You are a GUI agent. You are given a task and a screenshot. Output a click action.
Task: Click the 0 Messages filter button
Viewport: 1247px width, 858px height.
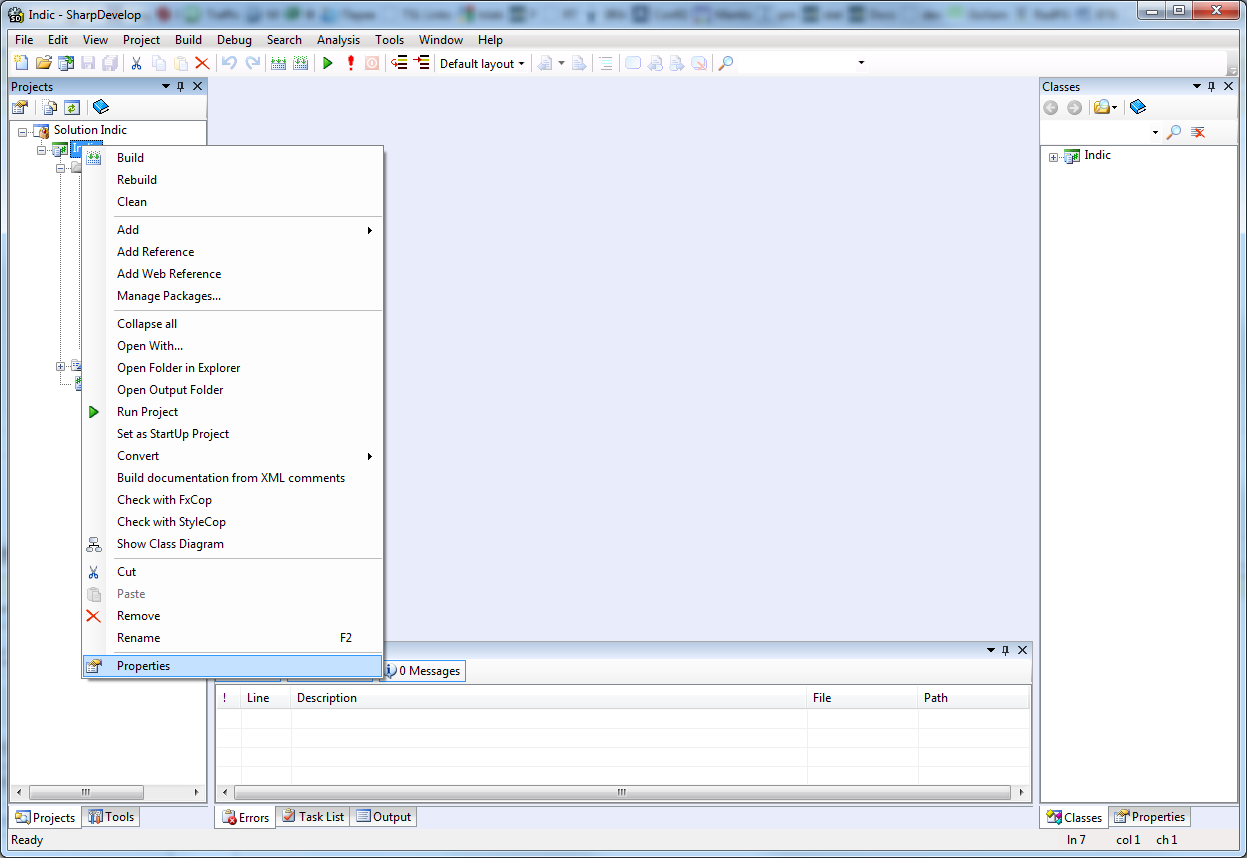click(424, 671)
